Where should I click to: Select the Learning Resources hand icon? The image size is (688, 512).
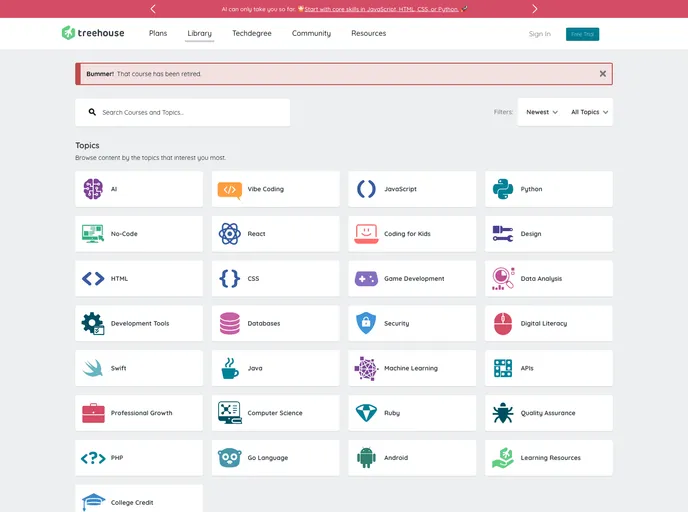tap(503, 458)
